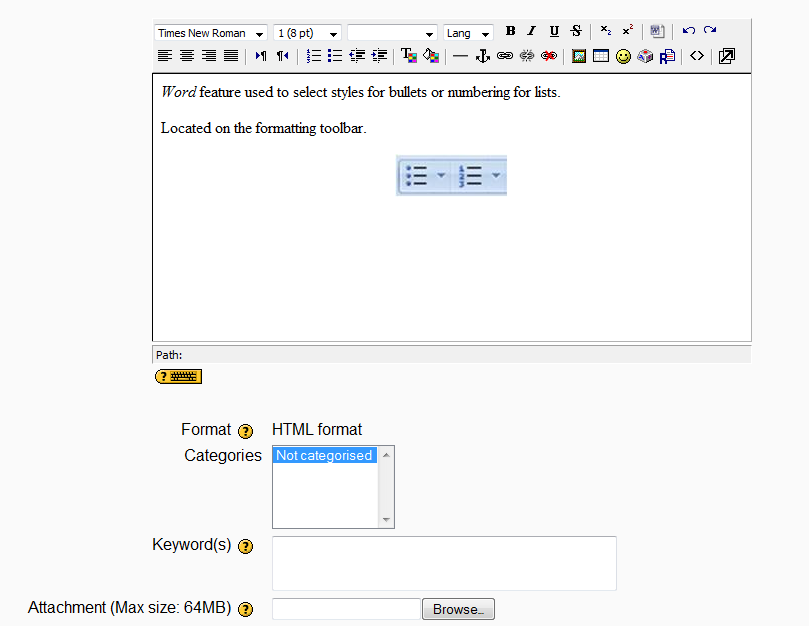Click the Categories list scroll up arrow
The width and height of the screenshot is (809, 626).
tap(386, 455)
